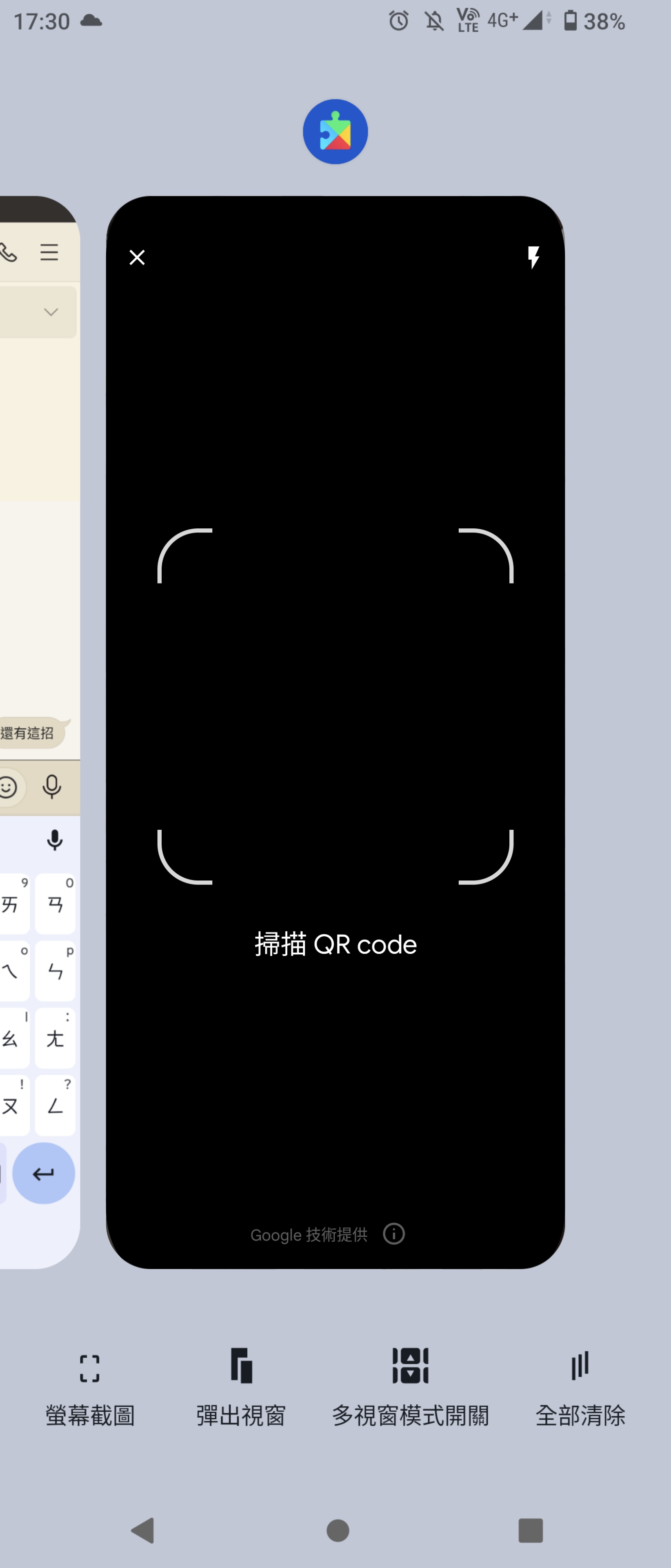Open the info icon beside Google 技術提供
This screenshot has height=1568, width=671.
point(393,1234)
